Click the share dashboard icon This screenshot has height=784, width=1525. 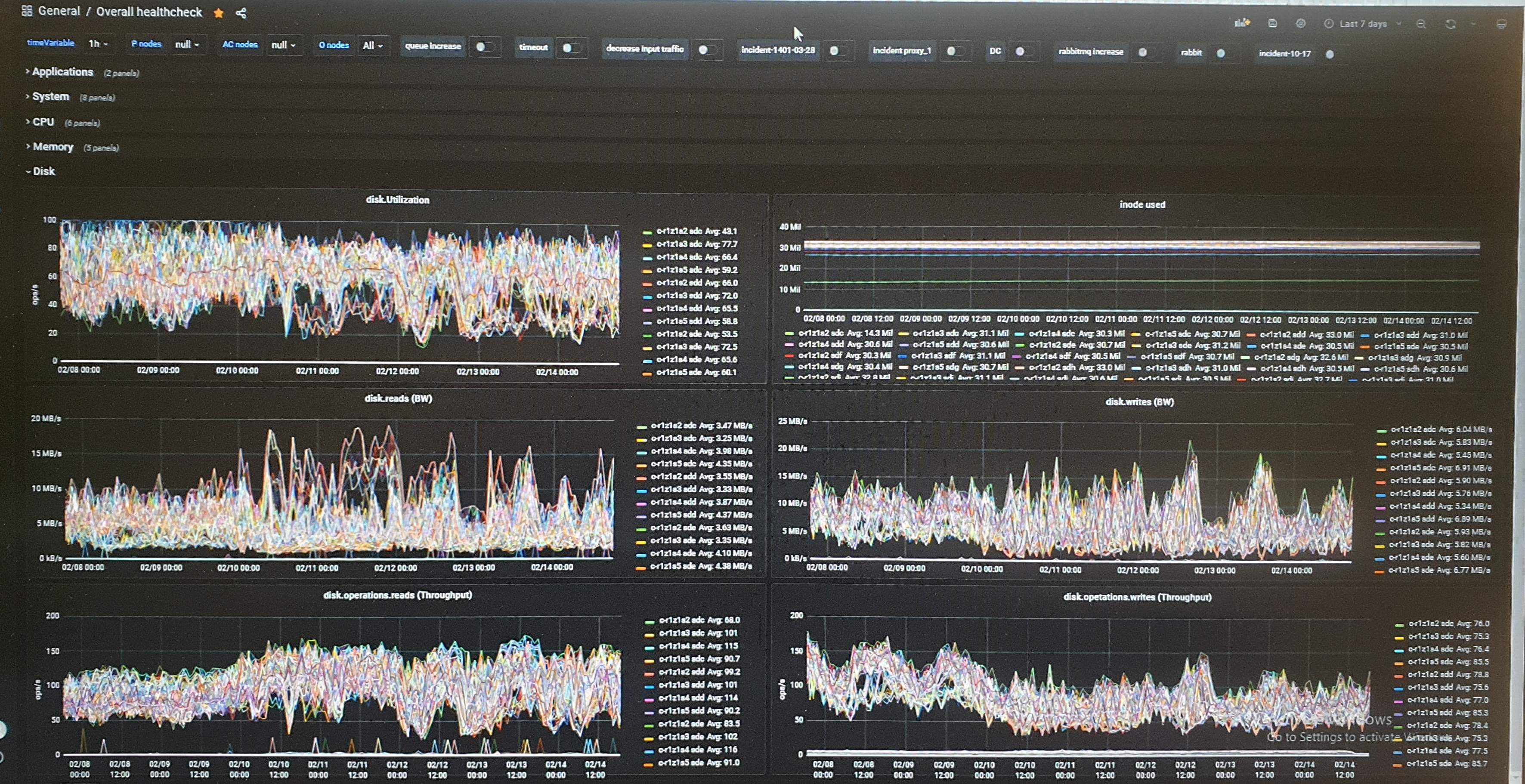[x=241, y=13]
